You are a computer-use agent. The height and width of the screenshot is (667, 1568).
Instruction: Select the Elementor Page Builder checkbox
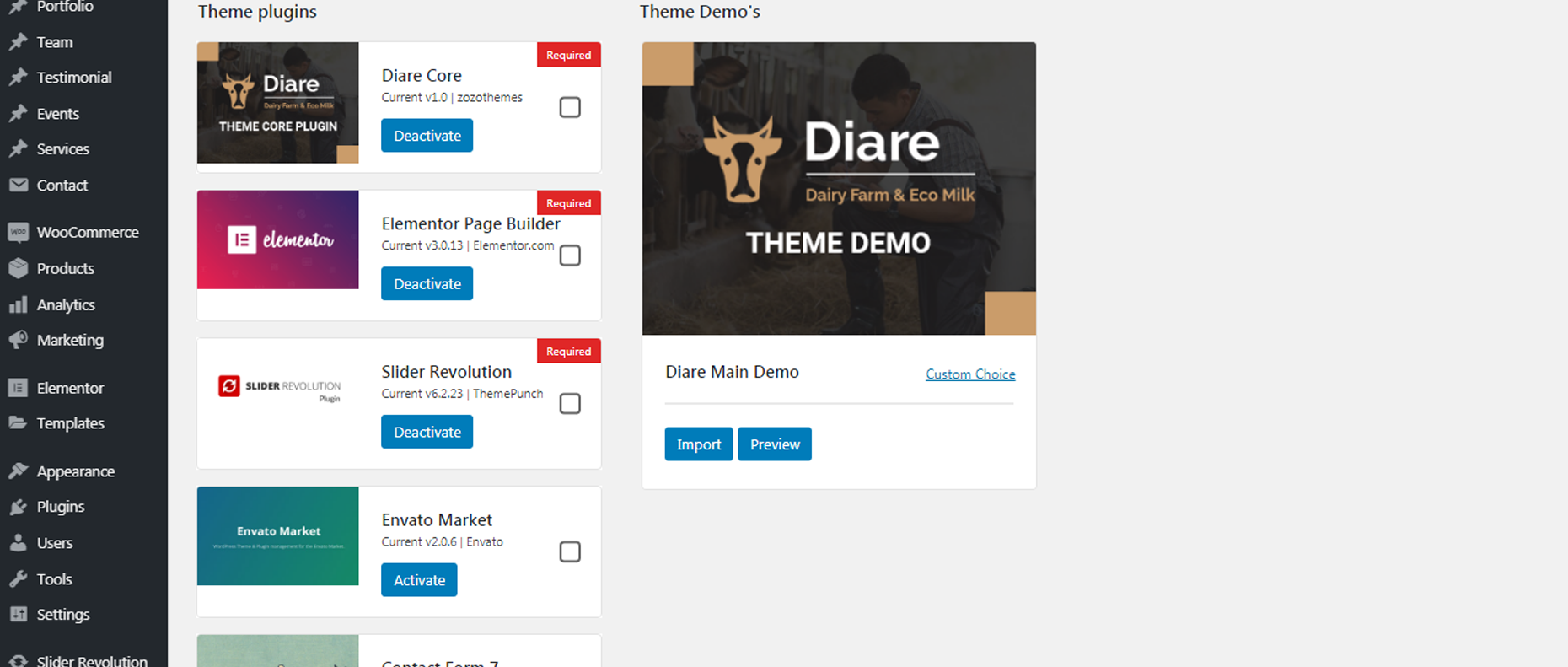[x=570, y=256]
